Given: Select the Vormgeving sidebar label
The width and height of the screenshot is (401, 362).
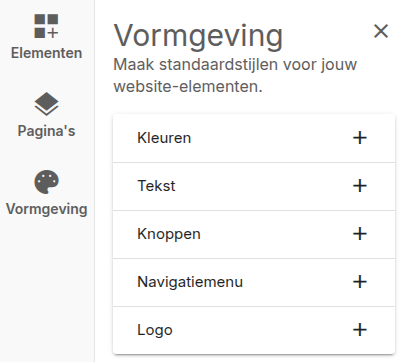Looking at the screenshot, I should click(x=46, y=209).
